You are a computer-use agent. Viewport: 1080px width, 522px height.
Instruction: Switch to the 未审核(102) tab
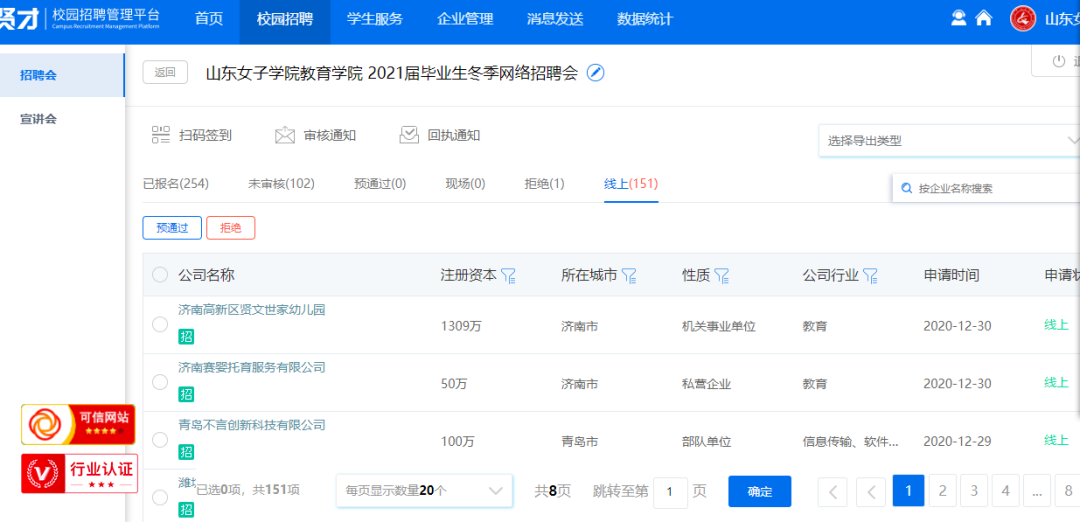click(x=281, y=184)
